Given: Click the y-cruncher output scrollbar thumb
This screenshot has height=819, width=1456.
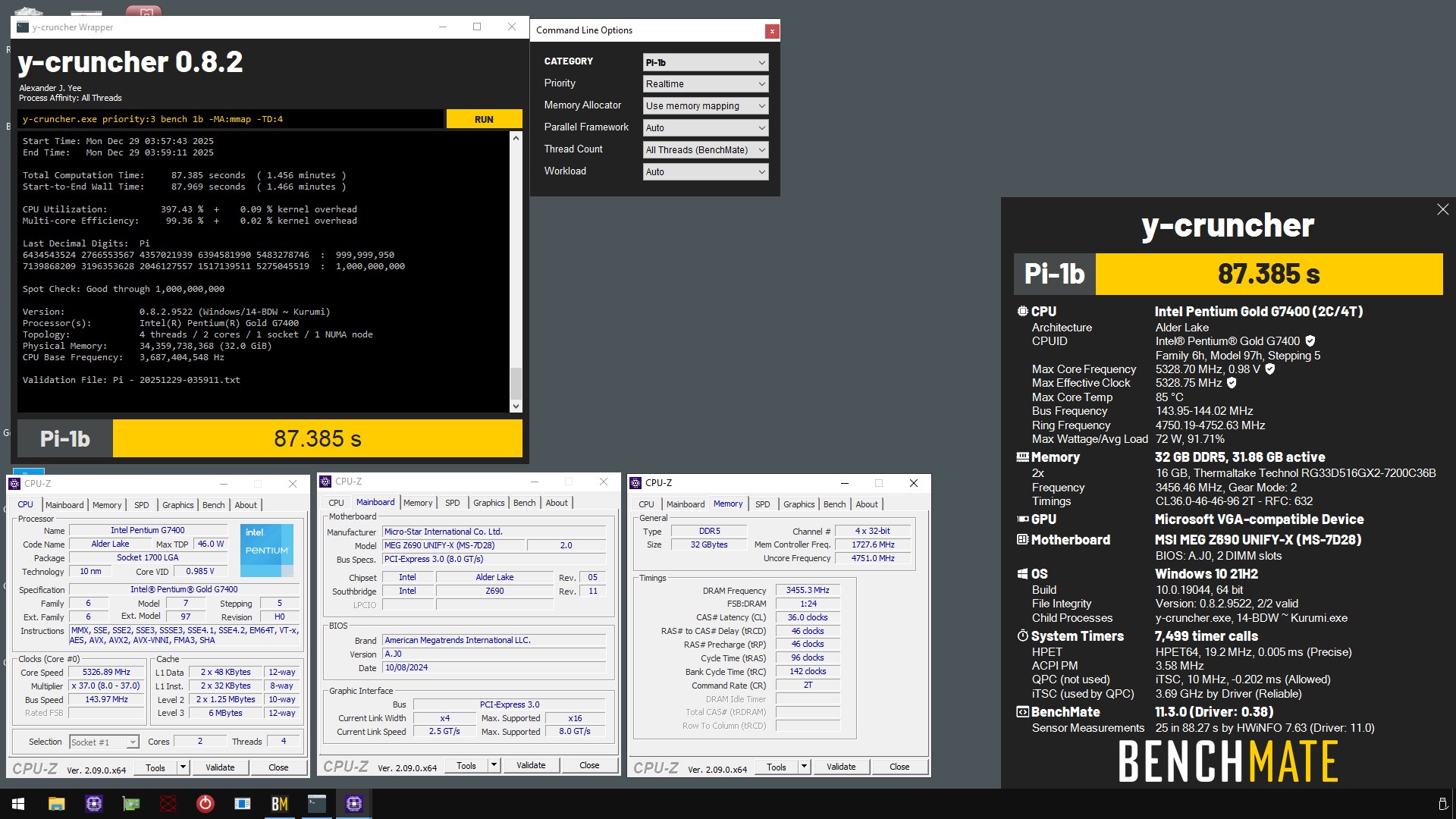Looking at the screenshot, I should 516,384.
